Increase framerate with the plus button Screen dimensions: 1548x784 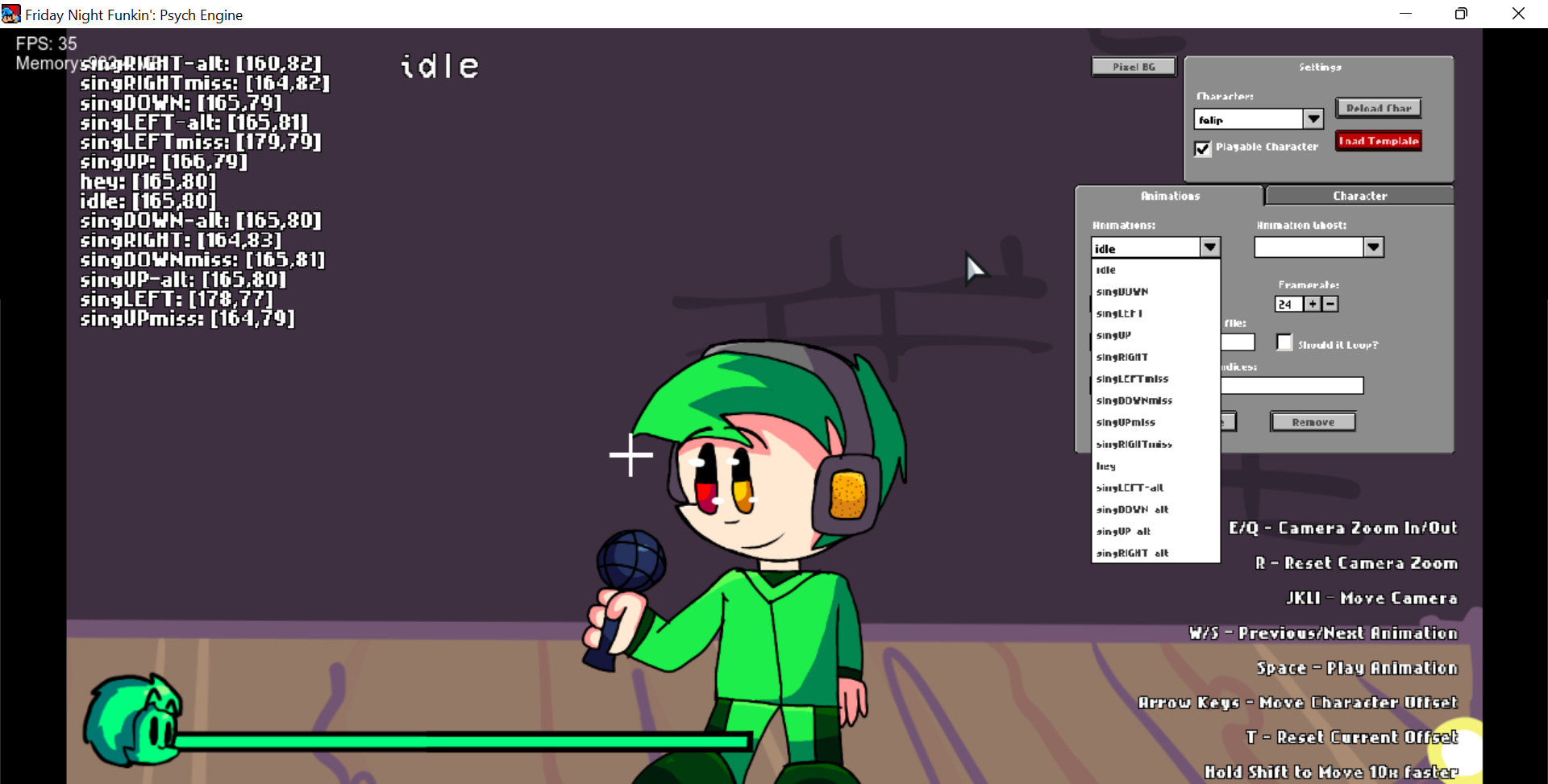1313,304
